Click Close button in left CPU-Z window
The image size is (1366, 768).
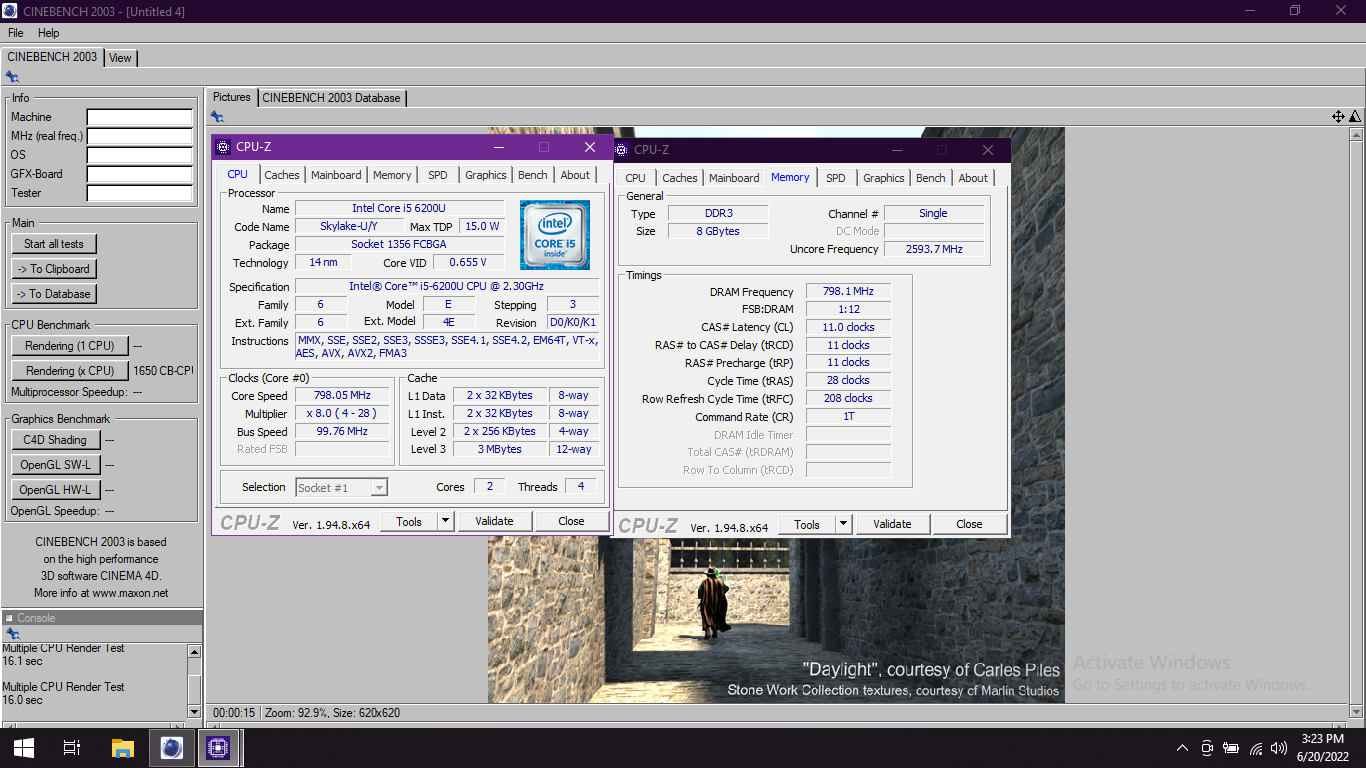[571, 521]
